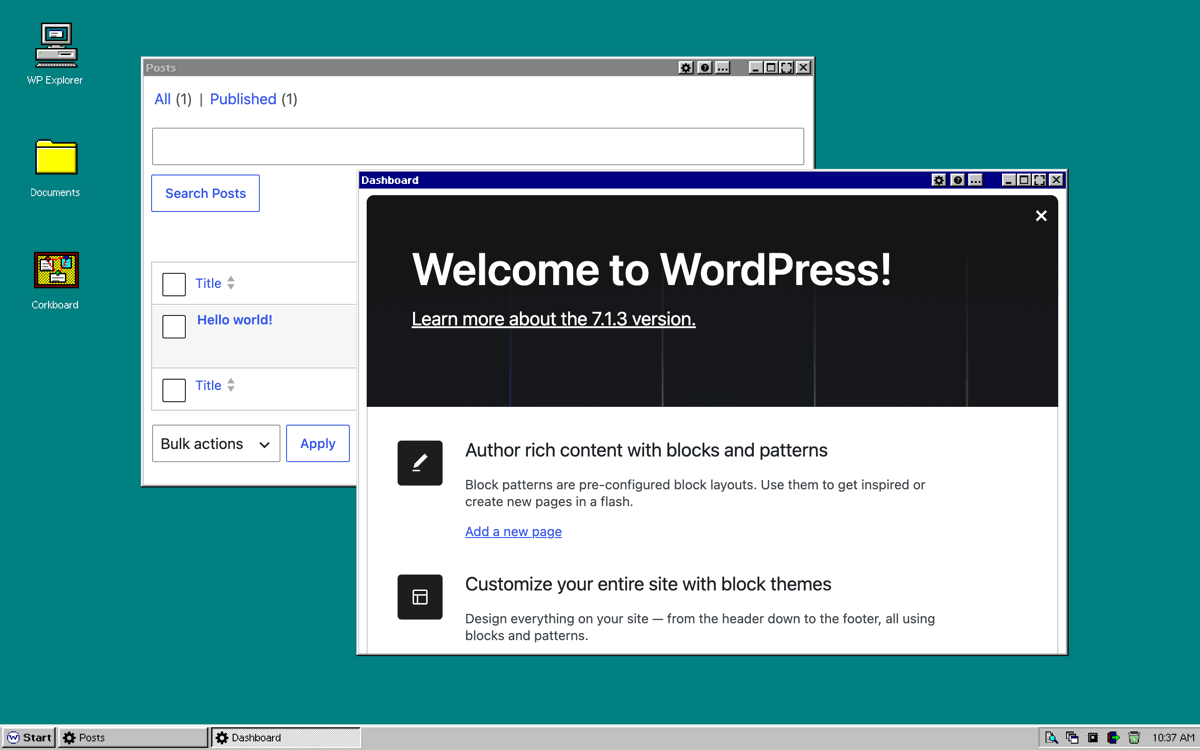Screen dimensions: 1200x750
Task: Filter posts by Published
Action: (x=243, y=99)
